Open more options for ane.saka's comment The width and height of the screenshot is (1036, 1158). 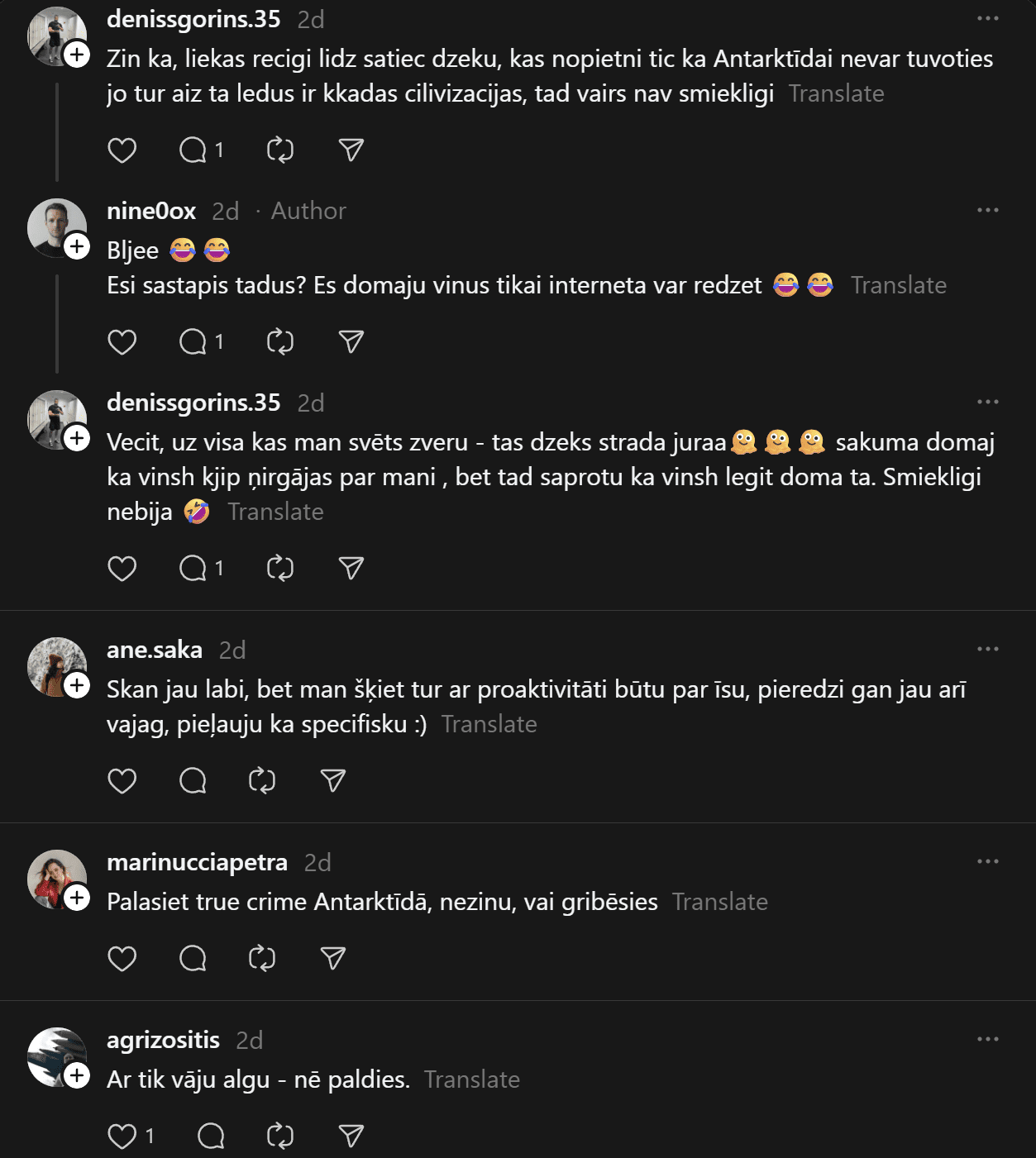pyautogui.click(x=988, y=650)
